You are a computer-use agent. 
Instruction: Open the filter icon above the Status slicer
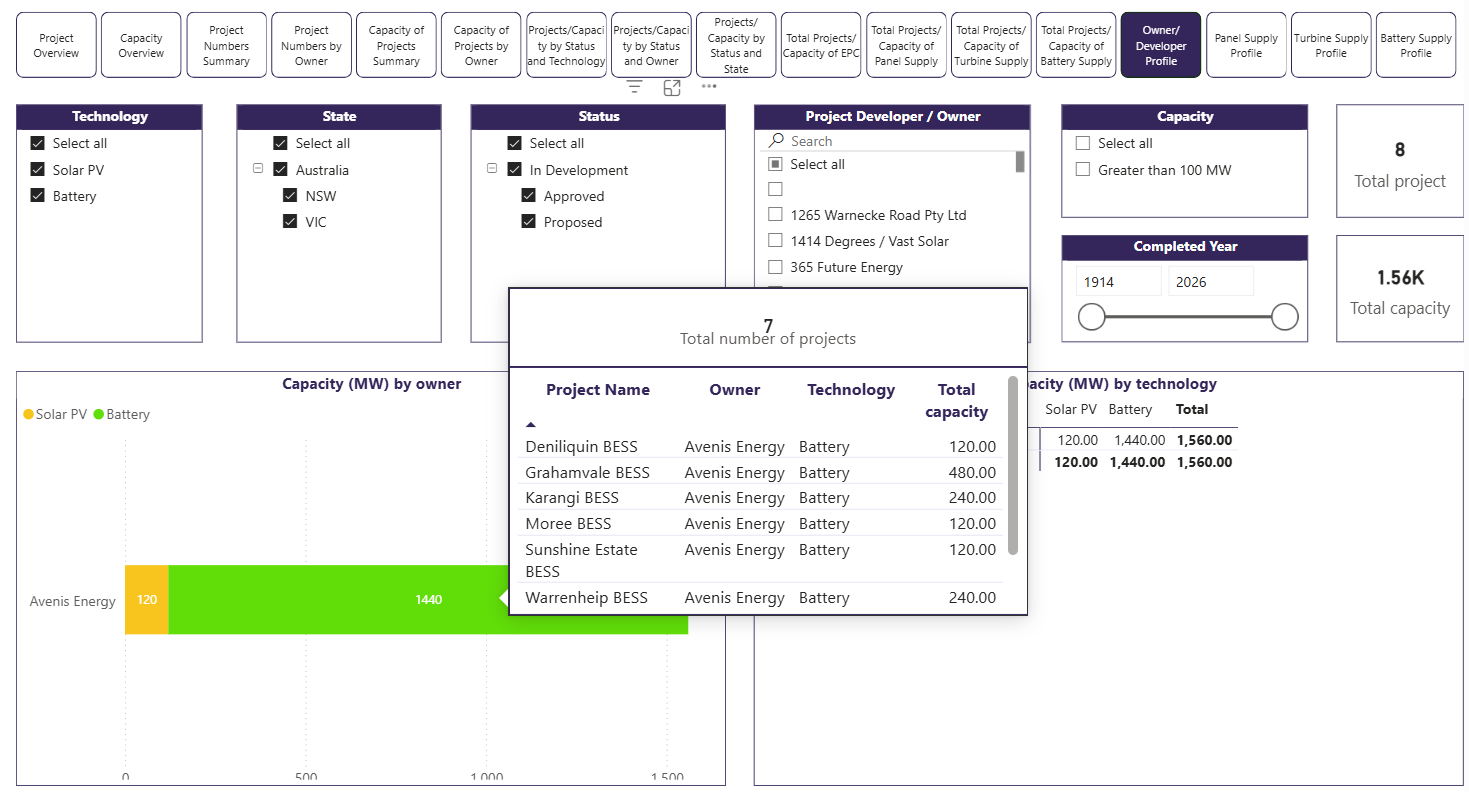(x=634, y=88)
